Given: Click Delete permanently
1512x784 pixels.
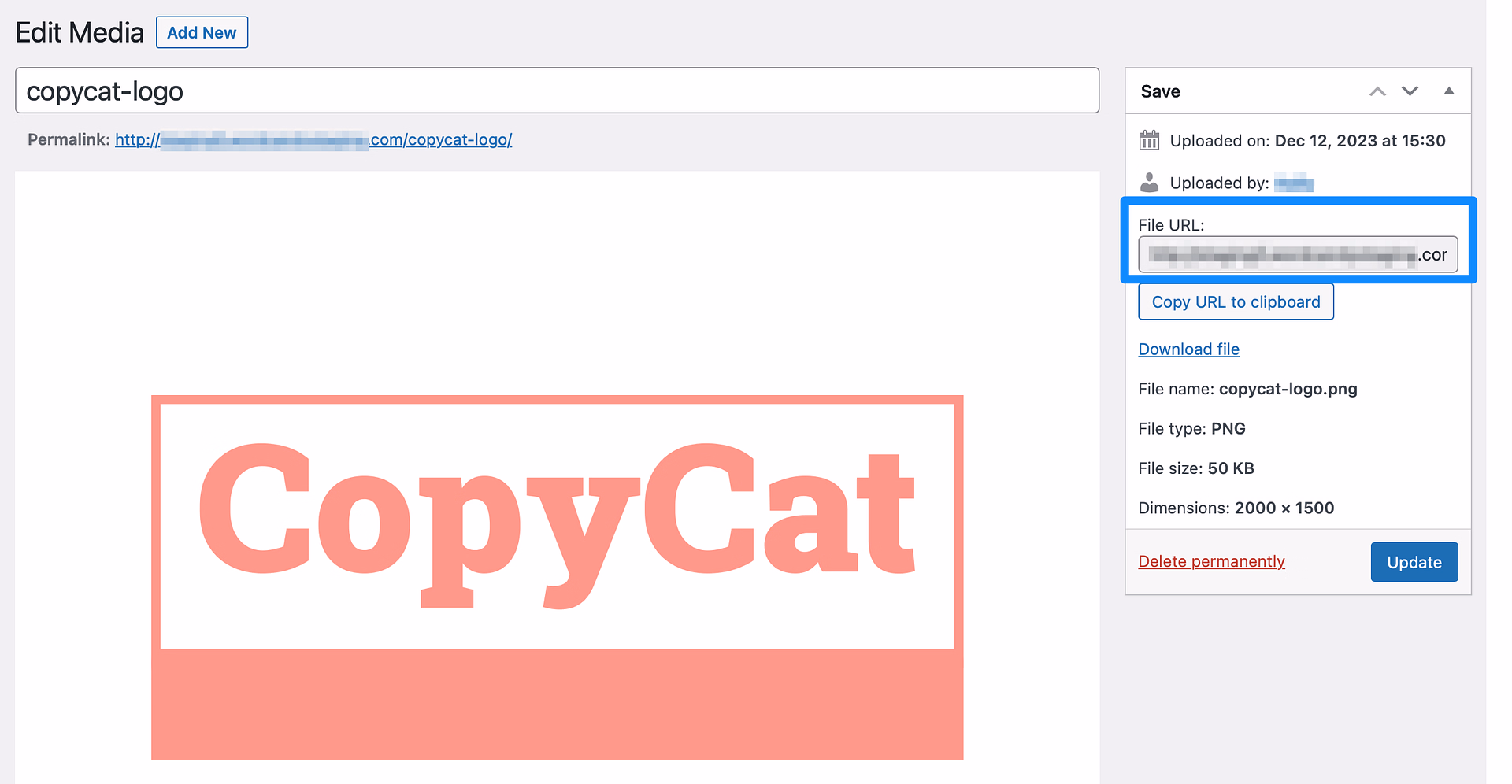Looking at the screenshot, I should [x=1211, y=561].
